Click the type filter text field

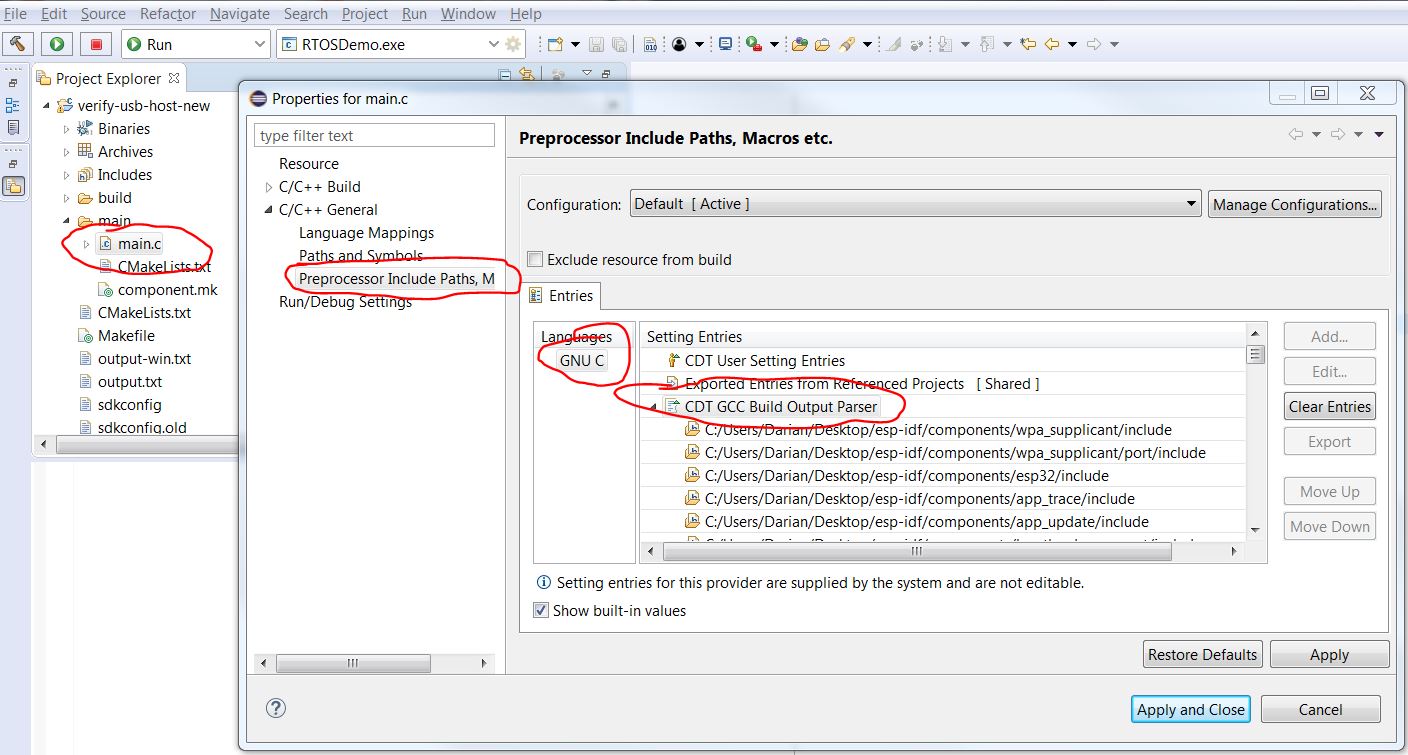point(375,135)
